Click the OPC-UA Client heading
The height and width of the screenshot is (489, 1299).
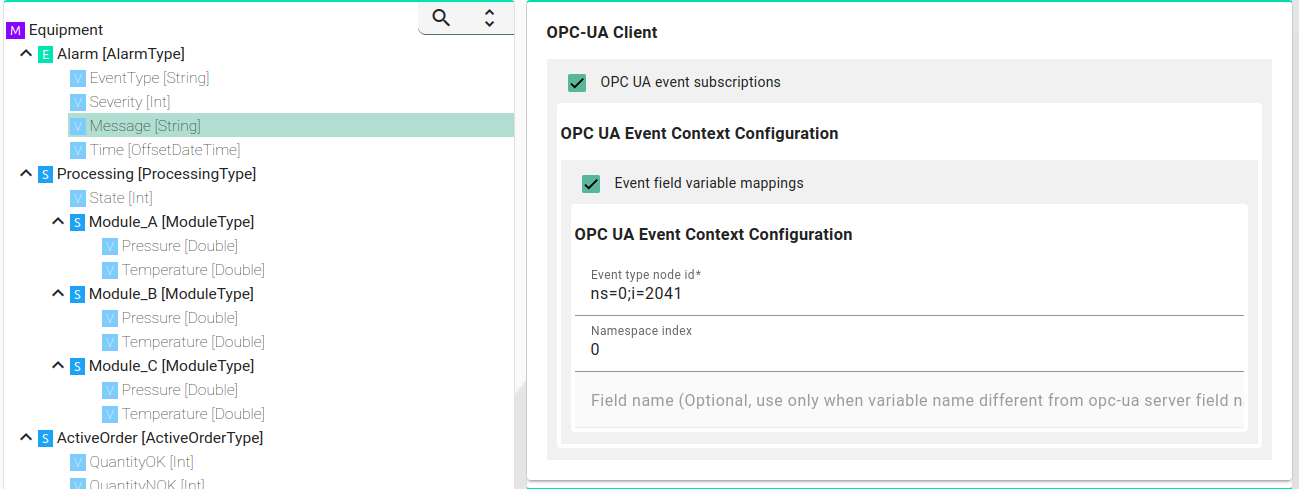[x=602, y=32]
